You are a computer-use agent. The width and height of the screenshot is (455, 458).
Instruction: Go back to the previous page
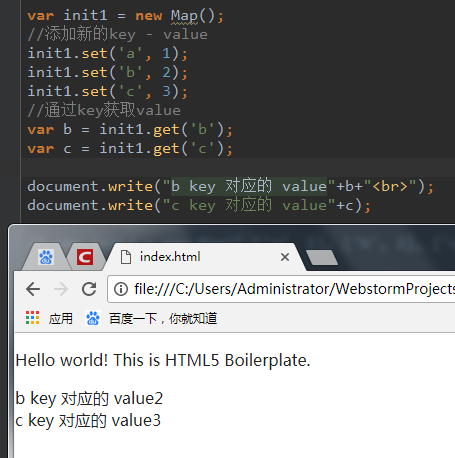coord(33,289)
